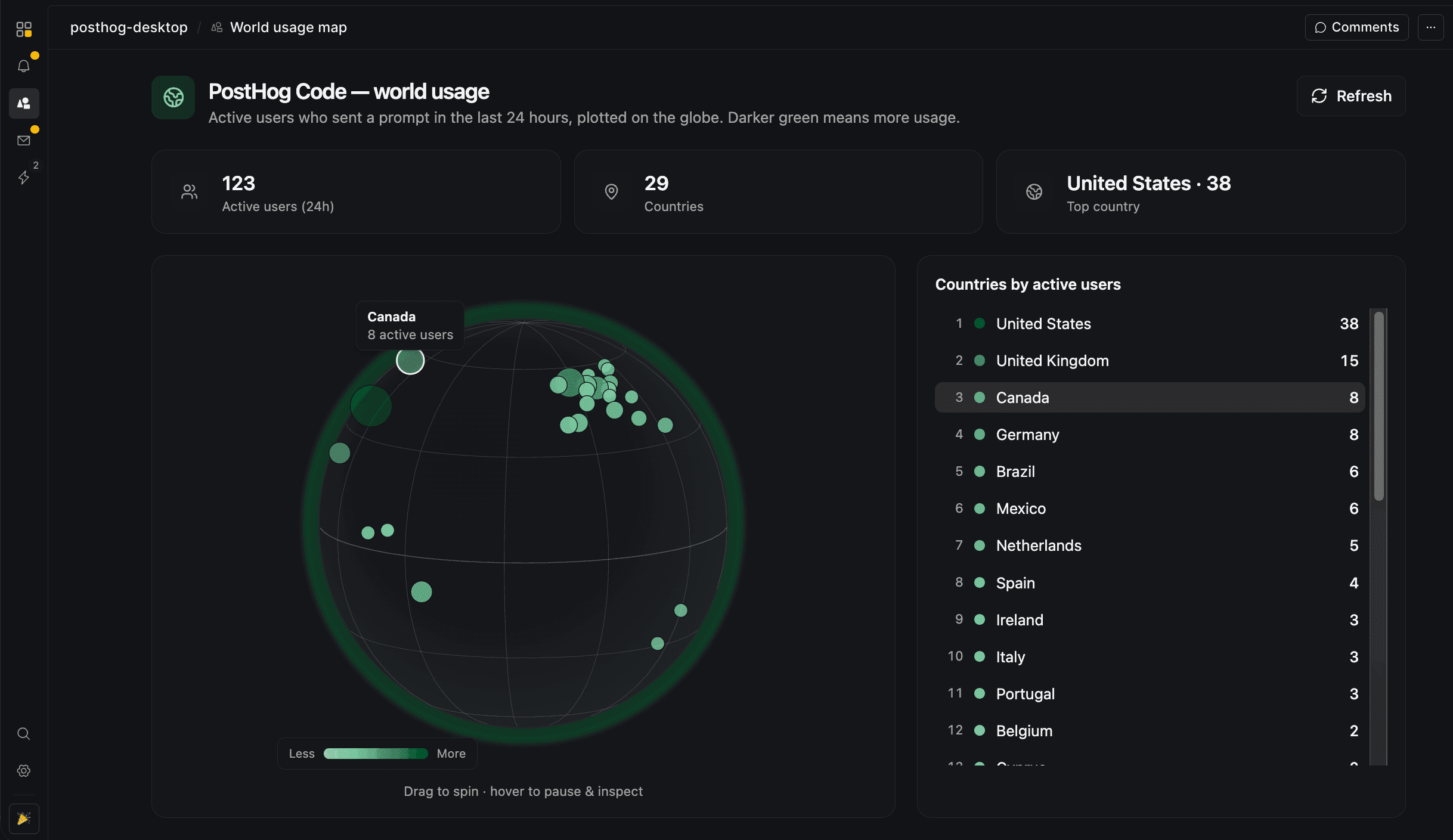Click the Less–More green gradient legend
The image size is (1453, 840).
click(376, 754)
